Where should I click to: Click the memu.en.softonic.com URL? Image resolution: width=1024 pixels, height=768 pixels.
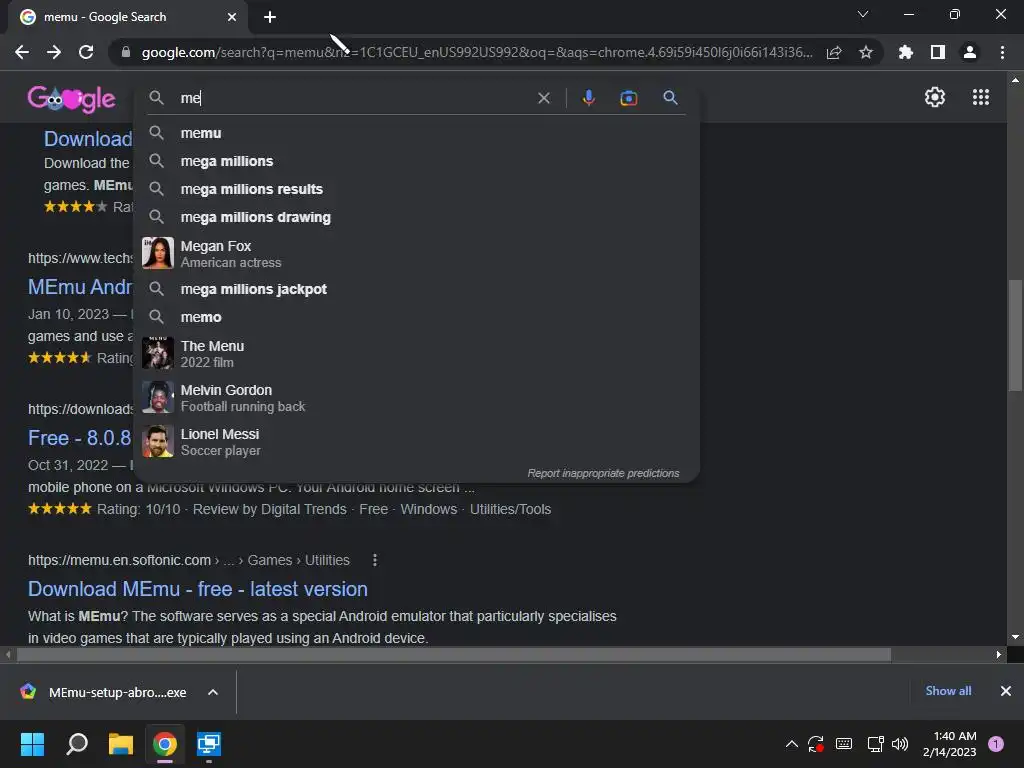[x=119, y=560]
